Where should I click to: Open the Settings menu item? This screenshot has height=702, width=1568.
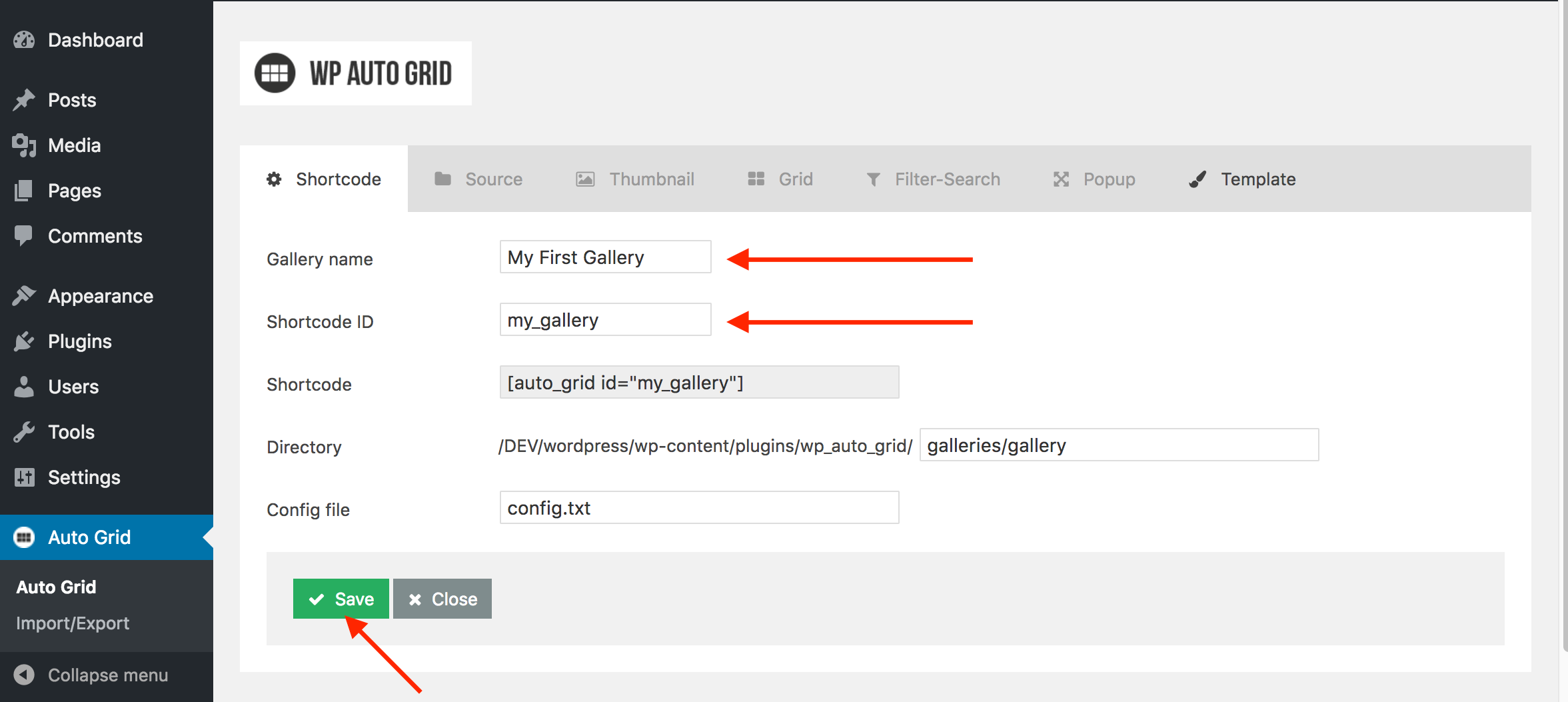pyautogui.click(x=107, y=477)
